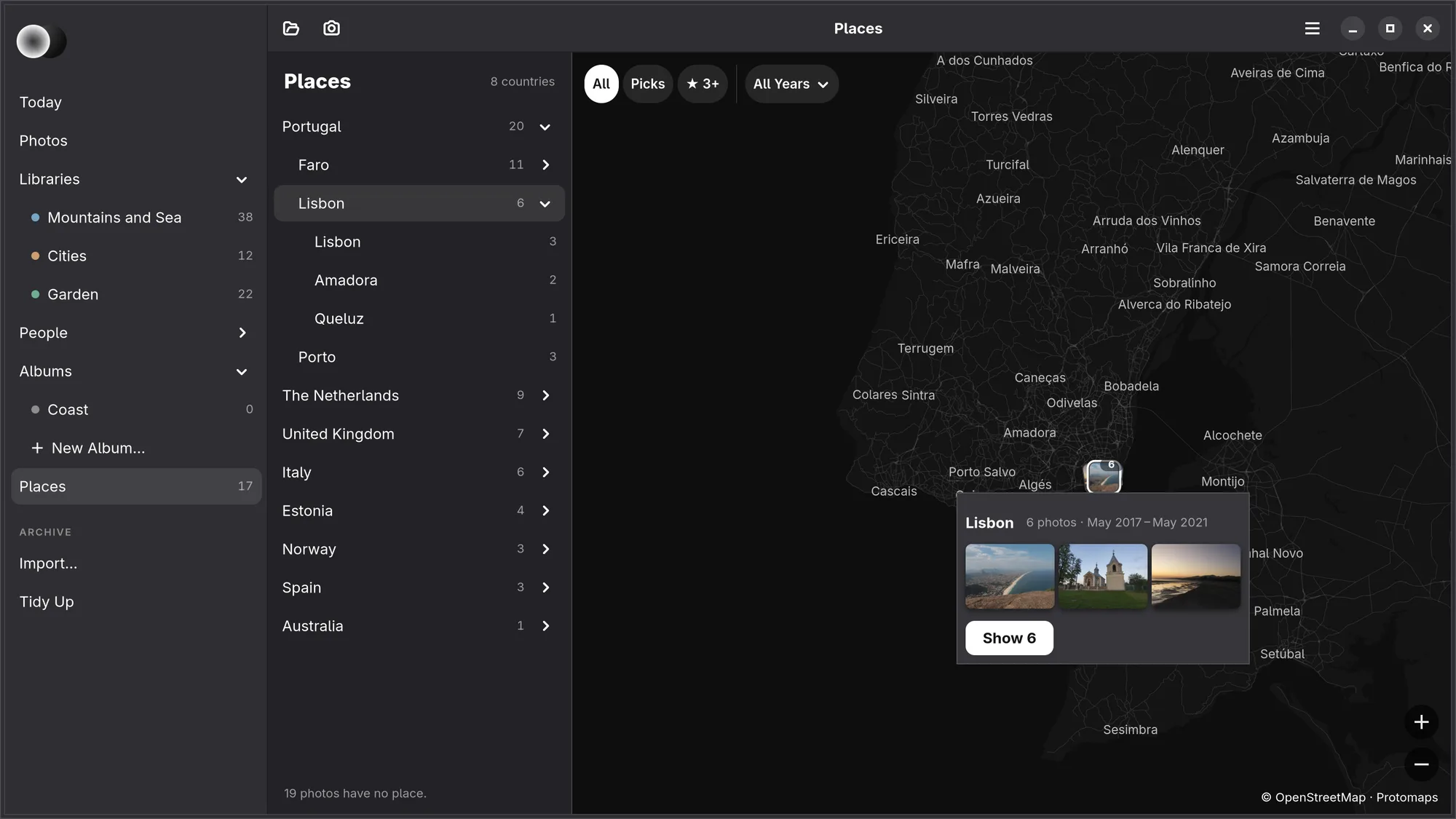This screenshot has height=819, width=1456.
Task: Select the Amadora place row
Action: coord(419,280)
